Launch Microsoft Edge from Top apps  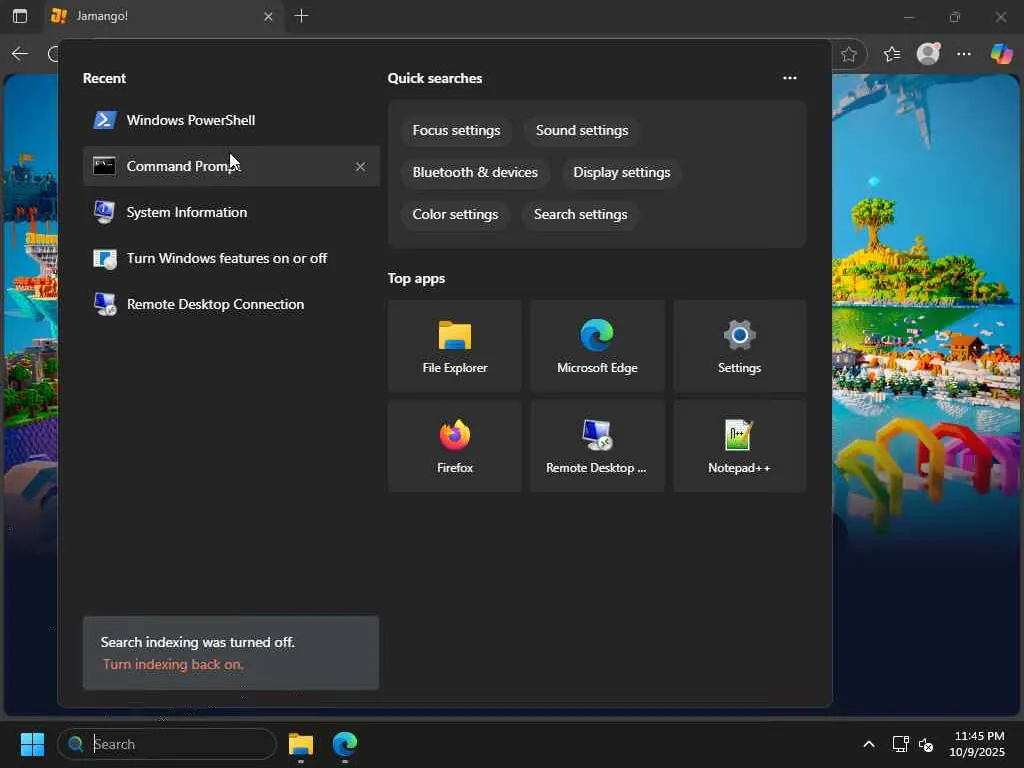(597, 346)
